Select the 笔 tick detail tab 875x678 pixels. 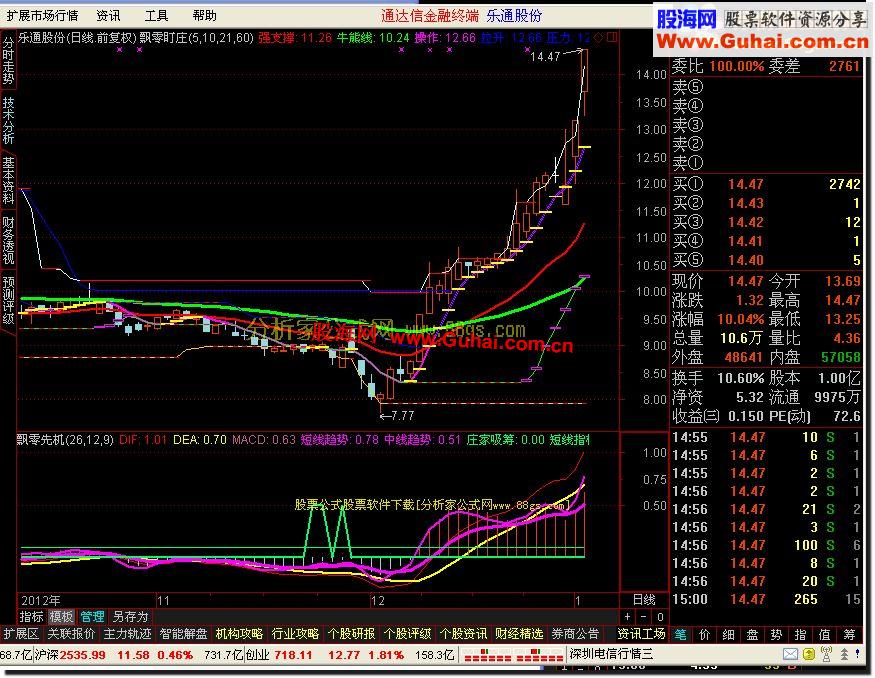click(681, 634)
